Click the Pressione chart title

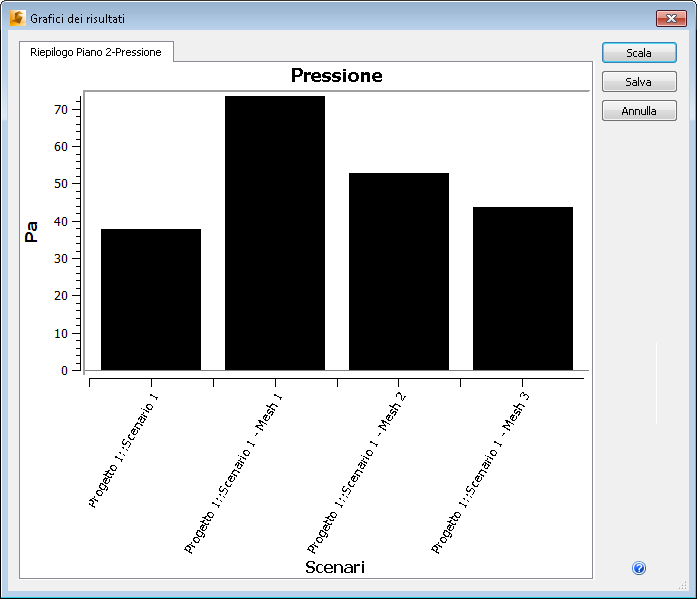[336, 76]
